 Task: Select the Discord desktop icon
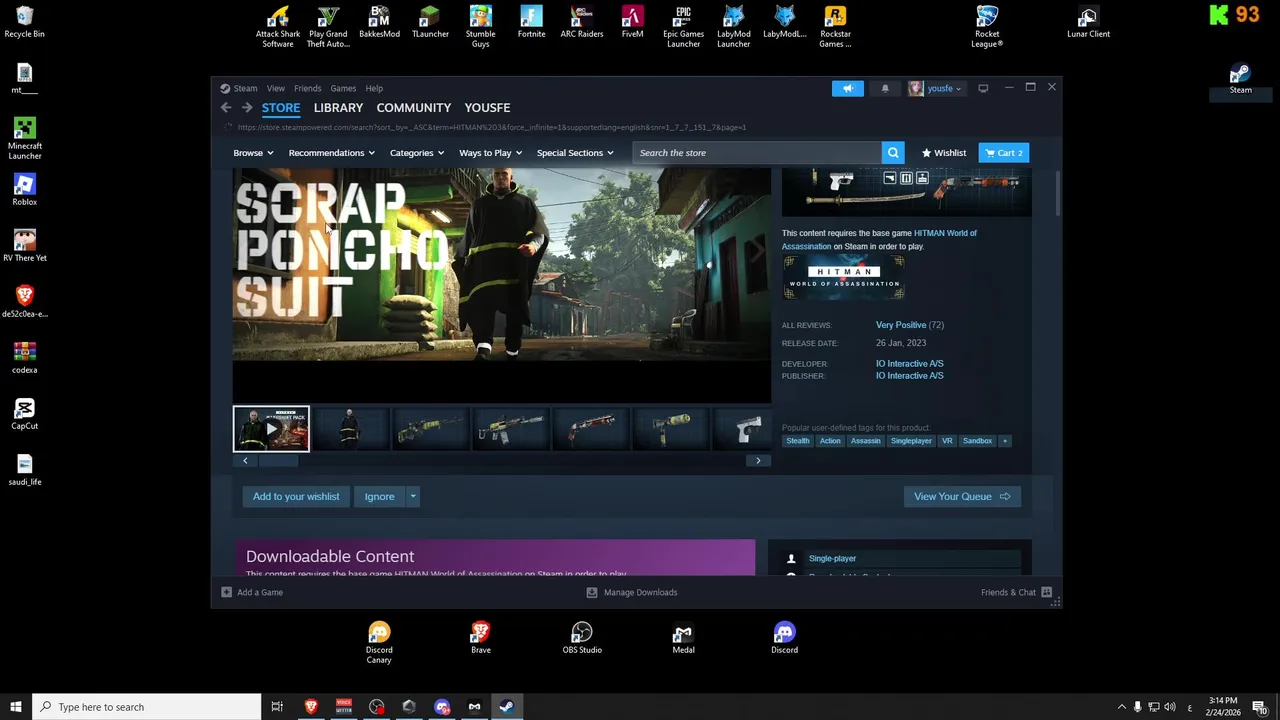tap(784, 638)
